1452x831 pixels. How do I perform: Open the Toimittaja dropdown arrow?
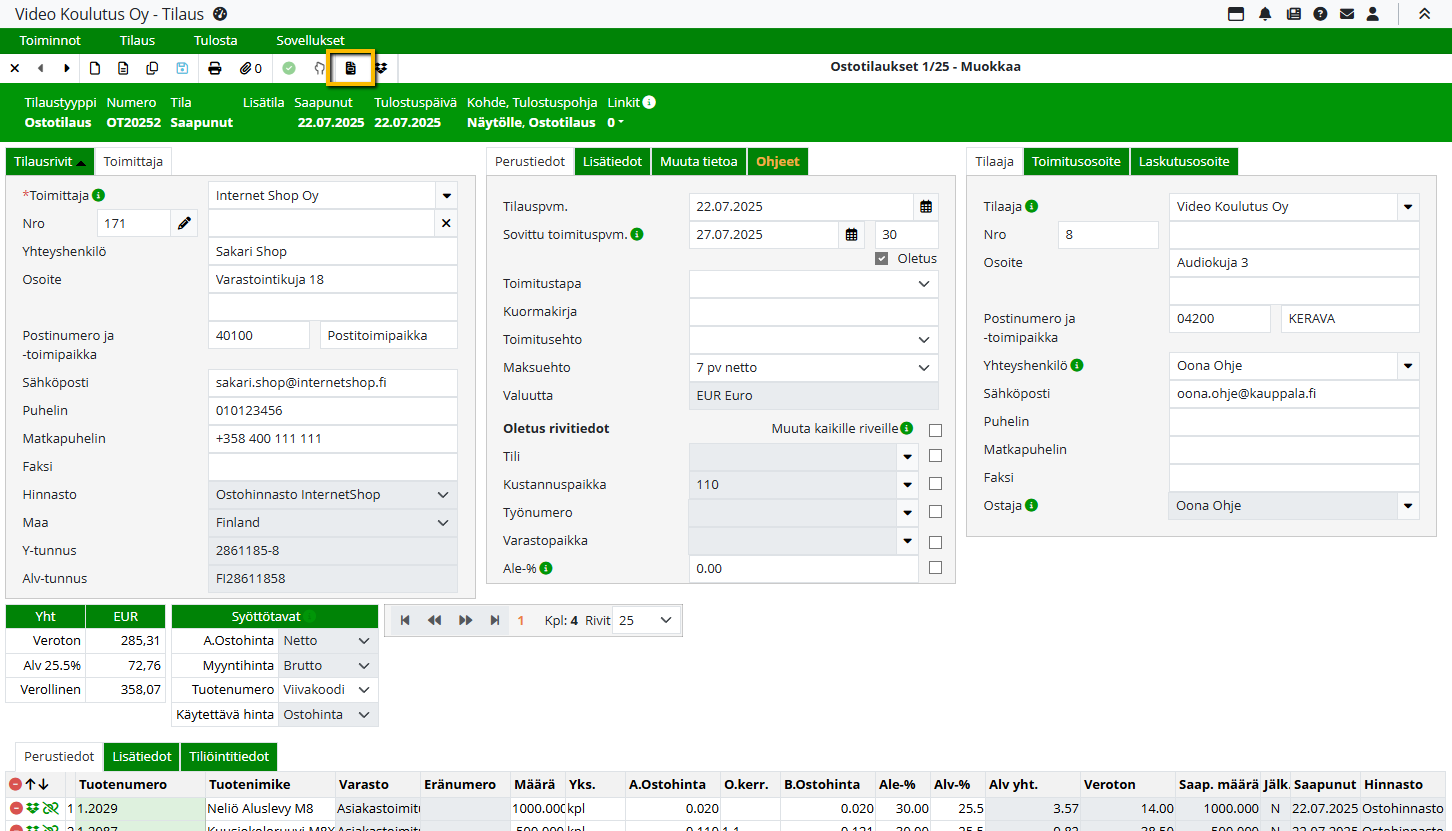coord(447,196)
